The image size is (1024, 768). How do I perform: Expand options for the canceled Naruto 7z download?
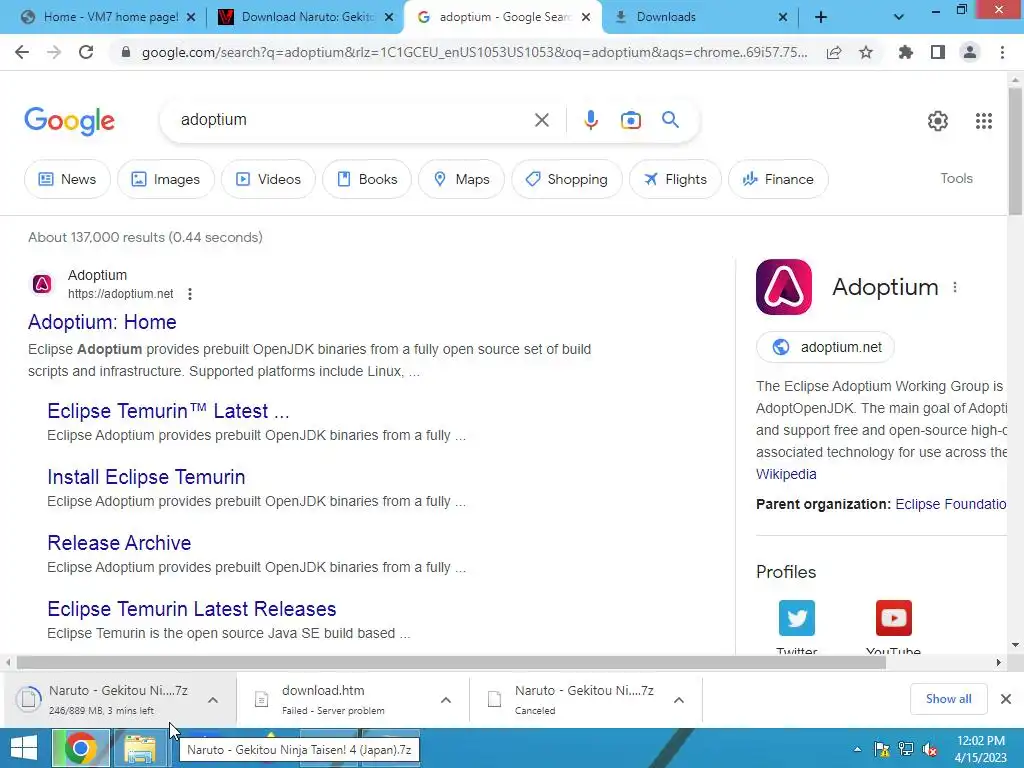click(x=679, y=700)
